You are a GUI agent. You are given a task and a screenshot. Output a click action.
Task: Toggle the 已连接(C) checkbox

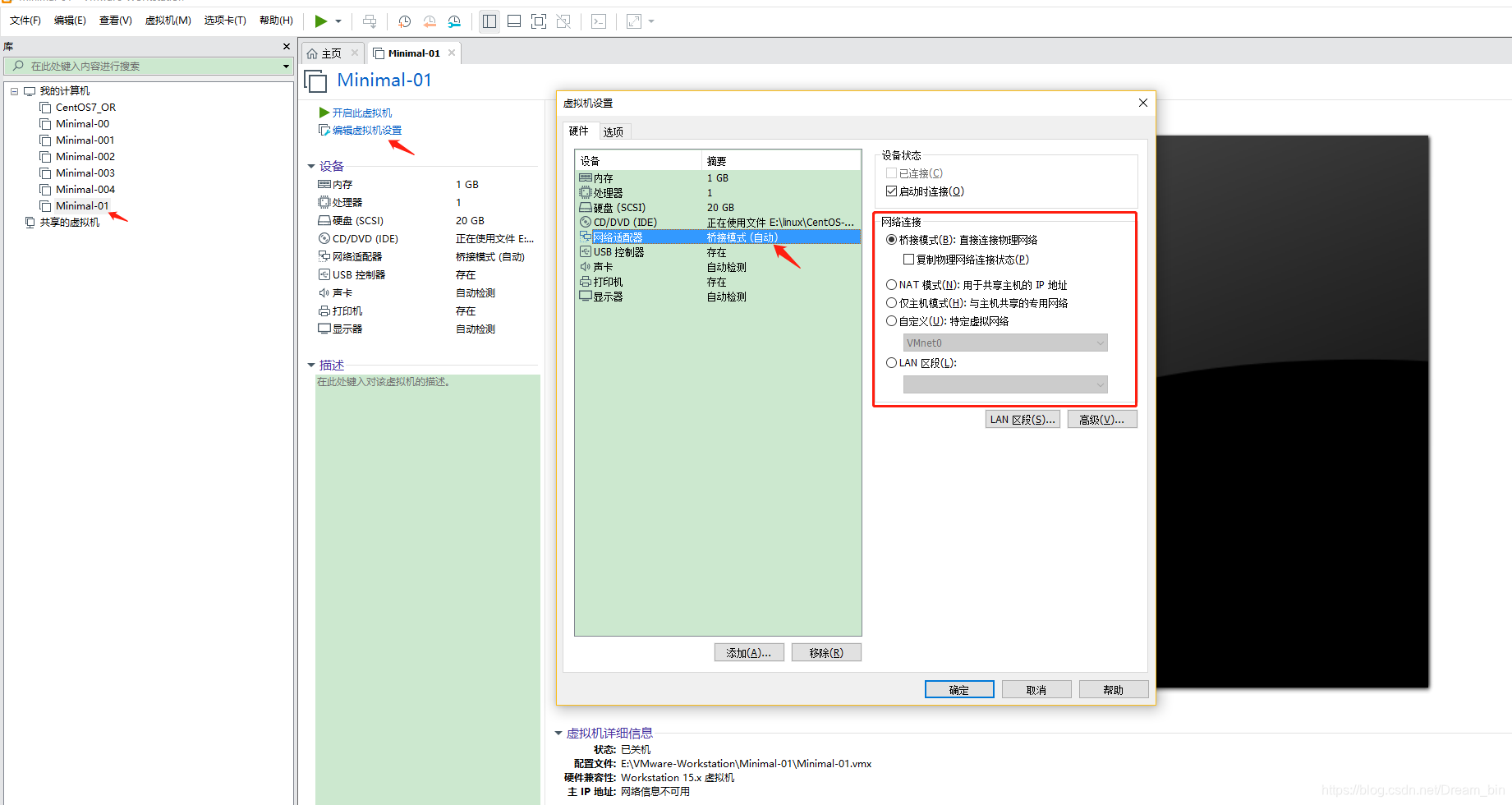[891, 173]
